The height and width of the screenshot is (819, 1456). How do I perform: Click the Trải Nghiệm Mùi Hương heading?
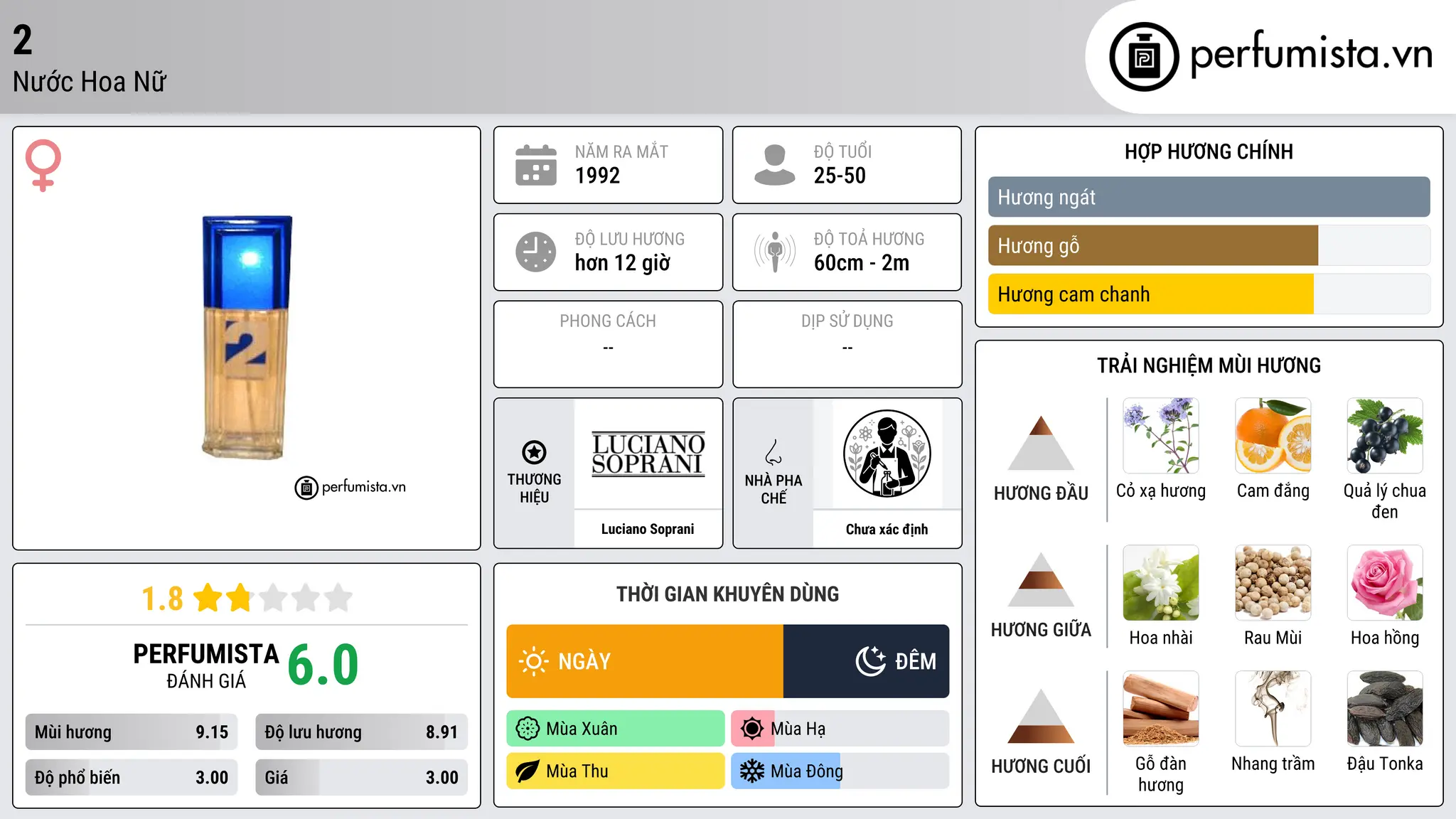[x=1209, y=365]
